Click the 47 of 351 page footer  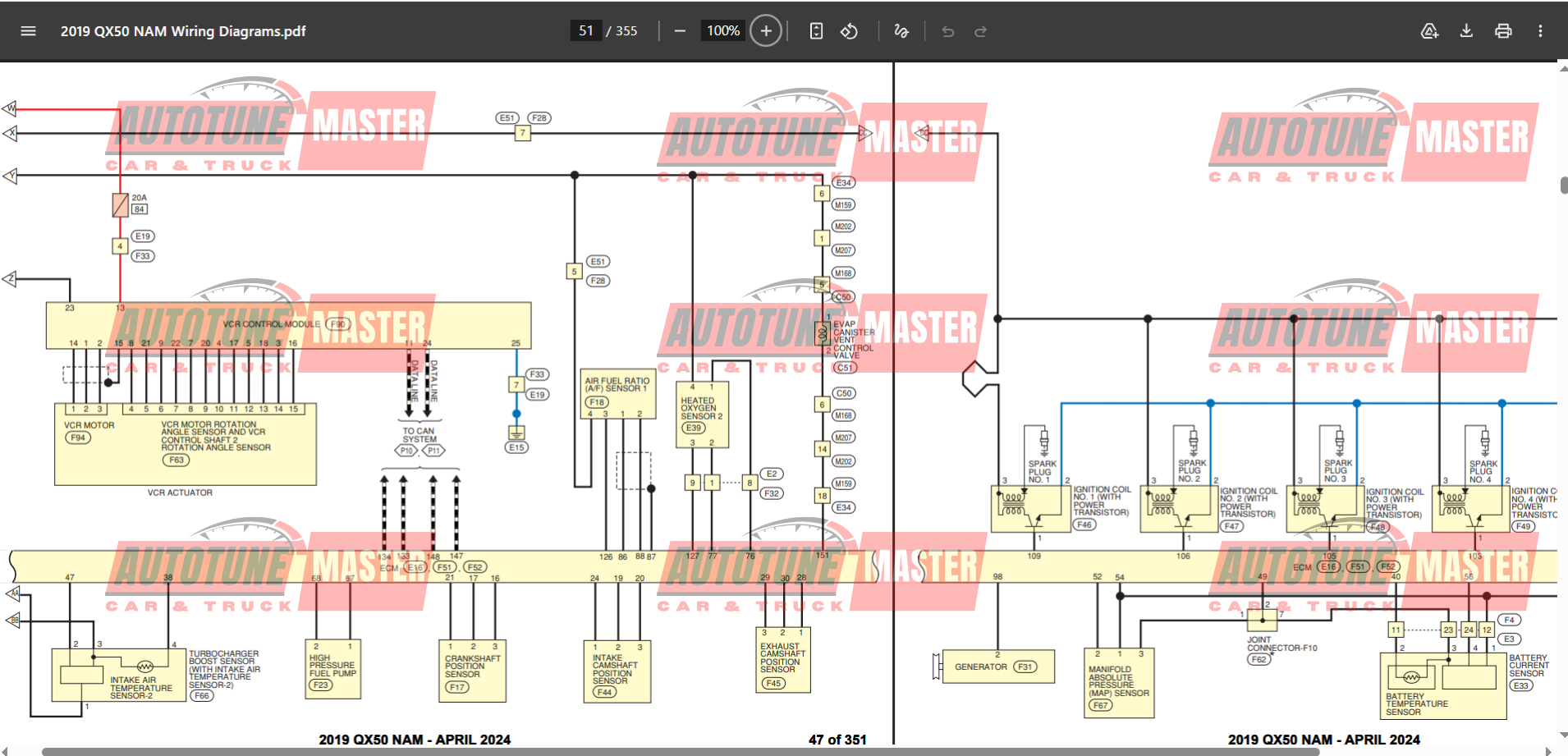(837, 740)
